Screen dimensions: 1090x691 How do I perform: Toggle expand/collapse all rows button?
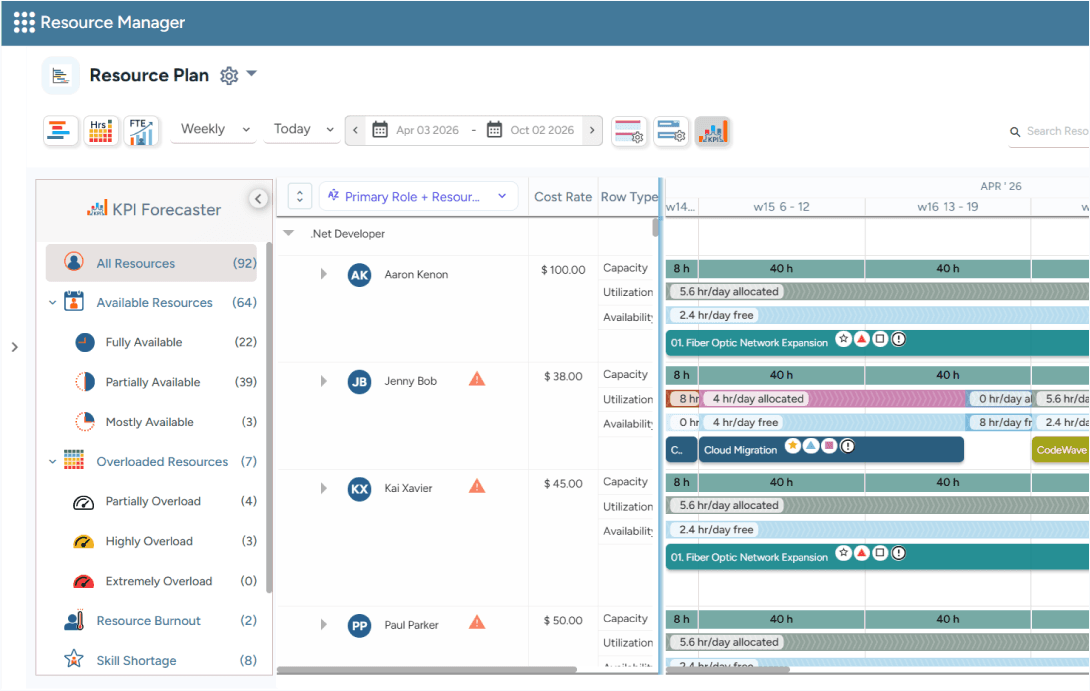click(300, 197)
